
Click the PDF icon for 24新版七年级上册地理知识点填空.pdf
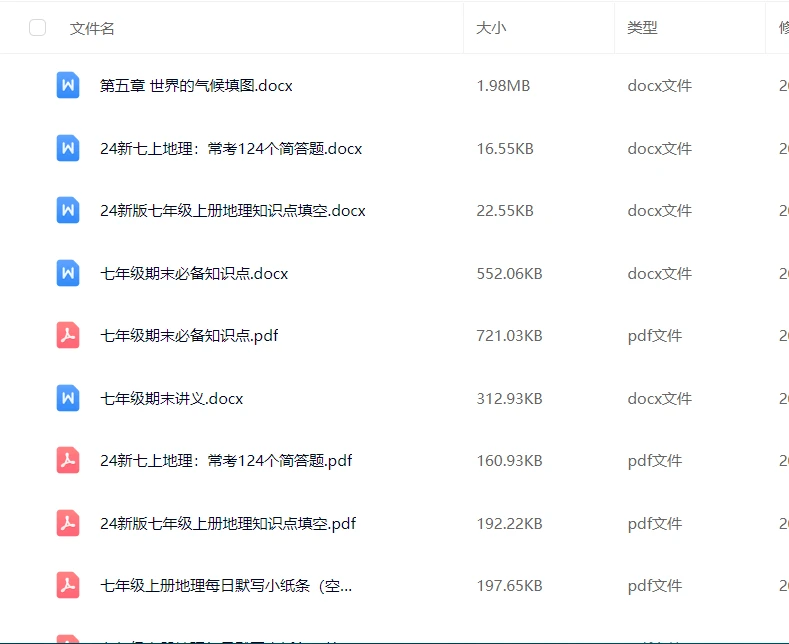pos(68,523)
